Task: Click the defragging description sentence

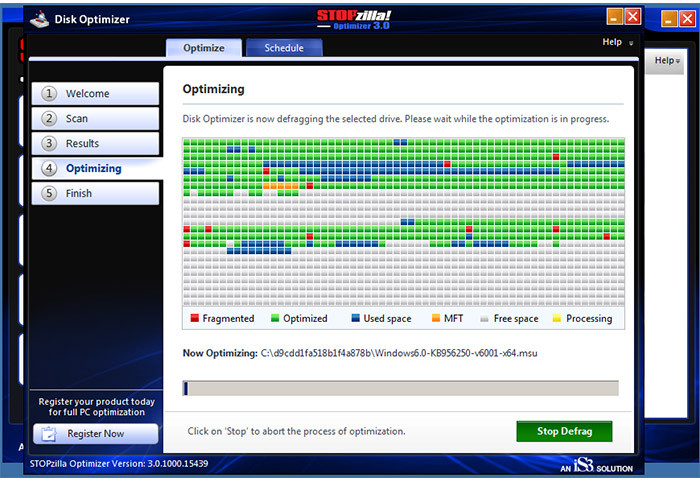Action: (x=396, y=119)
